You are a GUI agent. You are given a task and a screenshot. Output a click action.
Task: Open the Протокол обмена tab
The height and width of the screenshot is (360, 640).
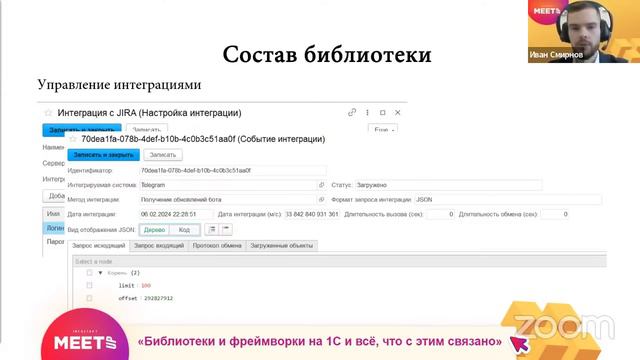coord(217,246)
